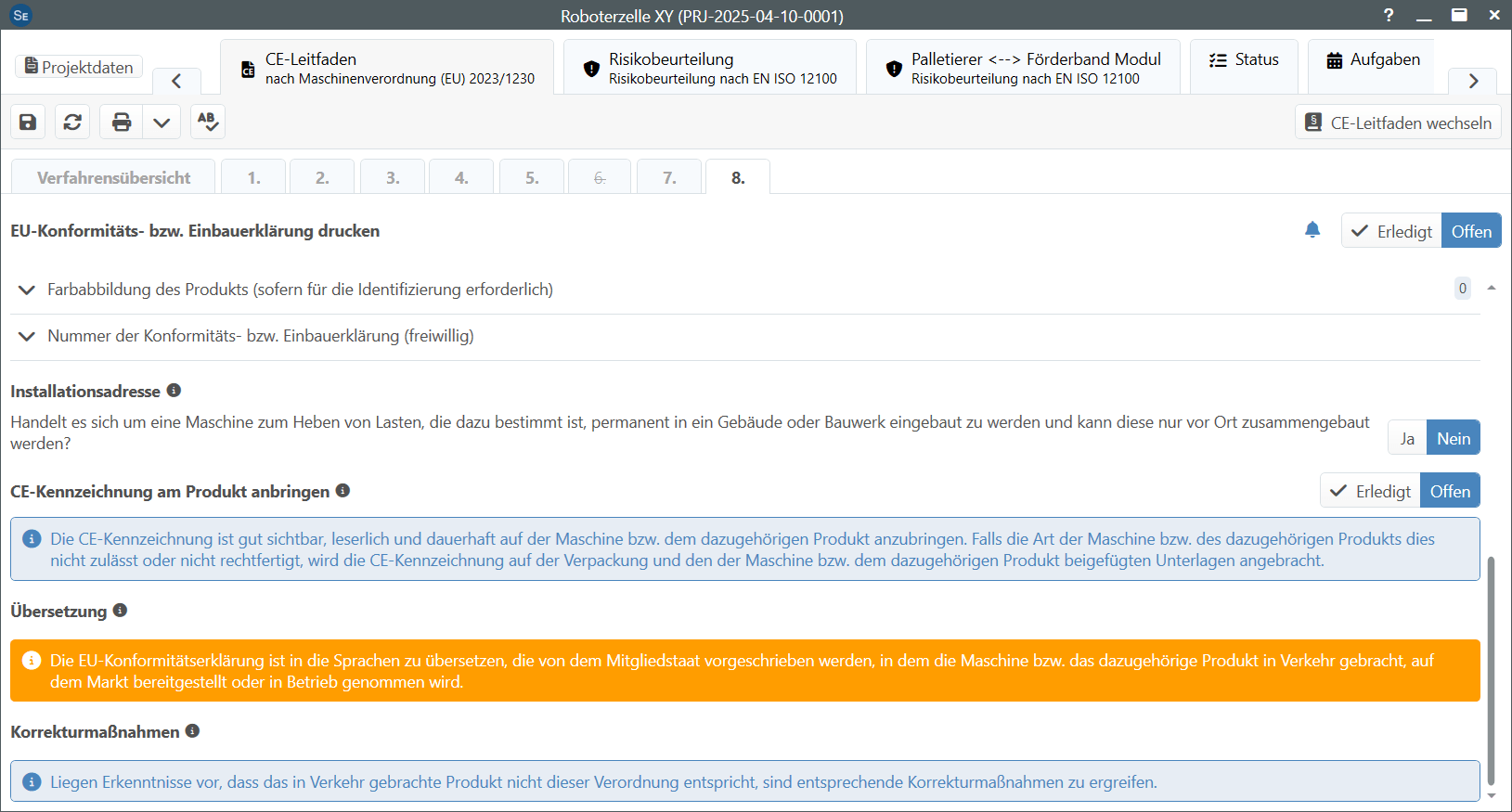The image size is (1512, 812).
Task: Click the info icon in the Korrekturmaßnahmen note
Action: (32, 782)
